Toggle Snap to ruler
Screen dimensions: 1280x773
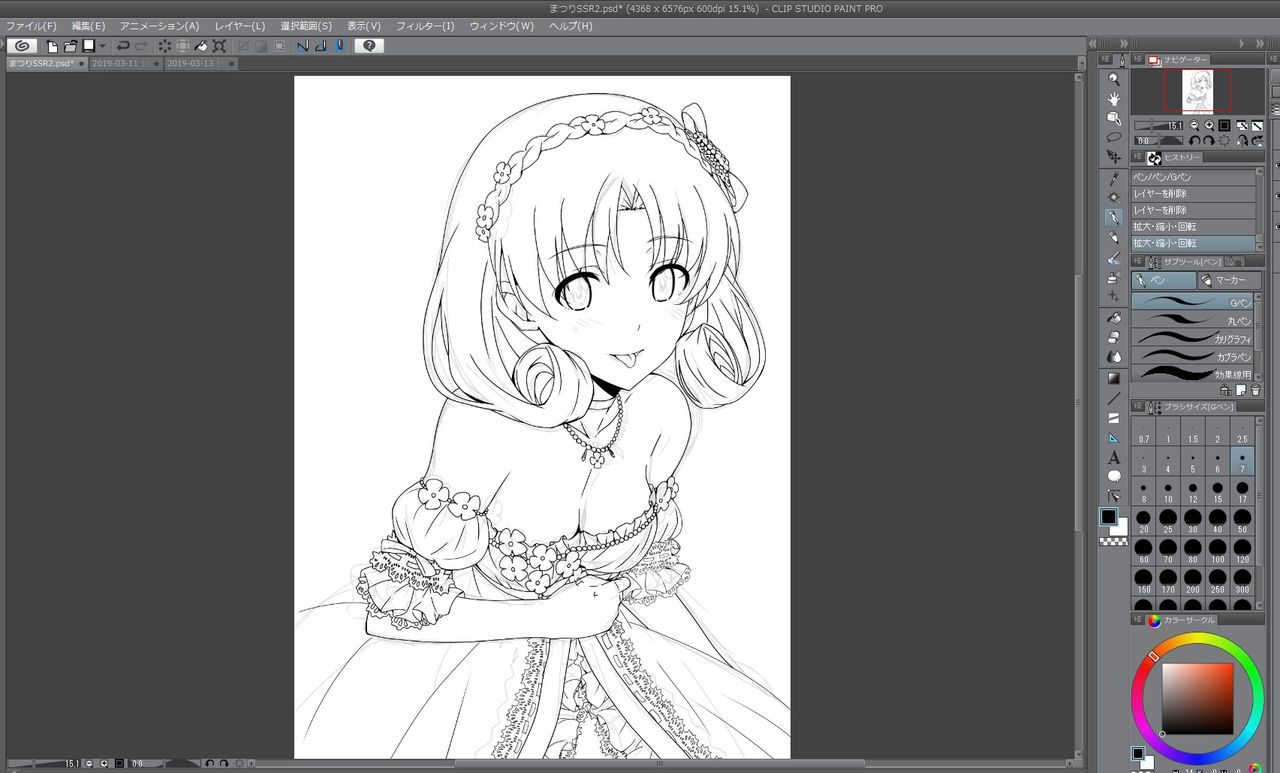click(x=303, y=46)
